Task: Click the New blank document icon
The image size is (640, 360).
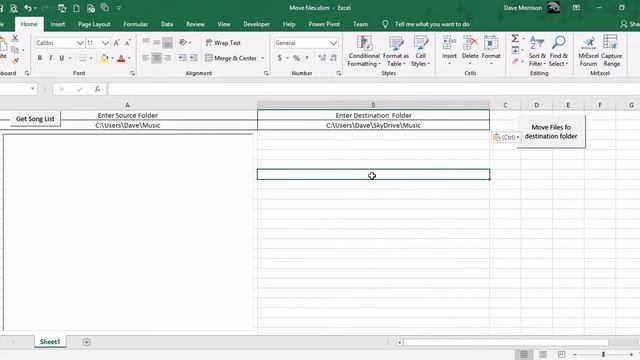Action: pos(76,8)
